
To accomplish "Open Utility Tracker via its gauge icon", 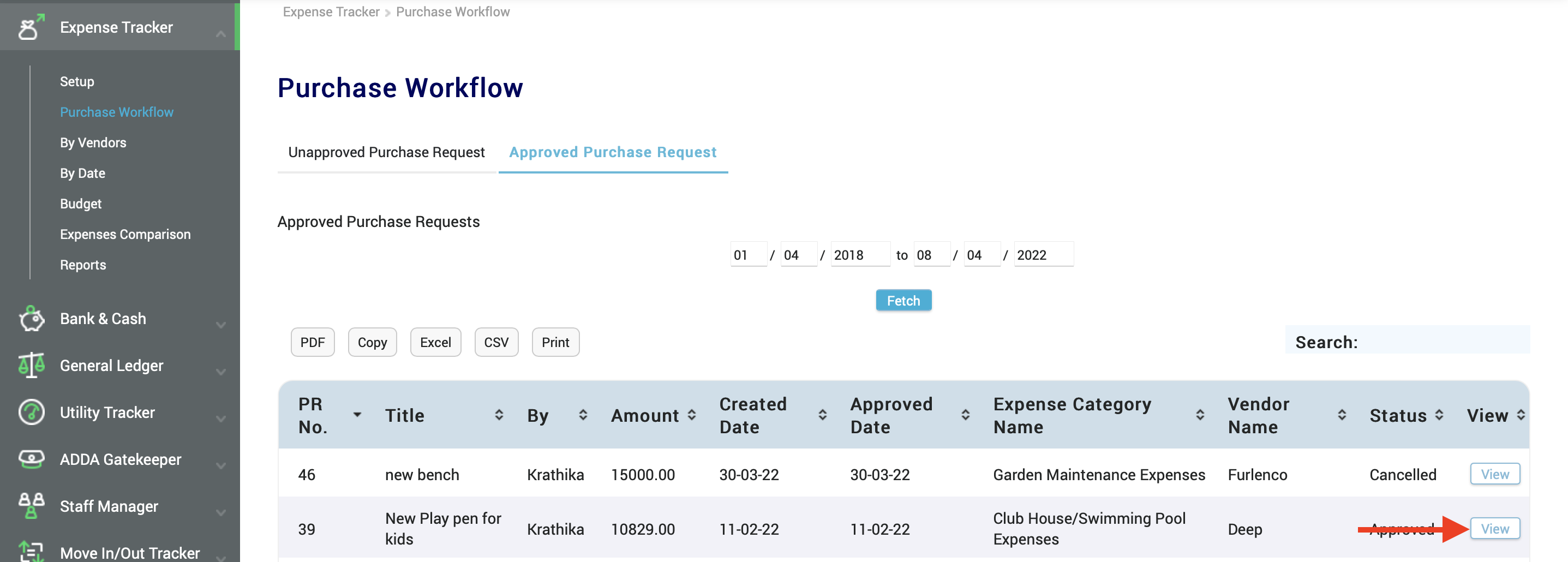I will (31, 412).
